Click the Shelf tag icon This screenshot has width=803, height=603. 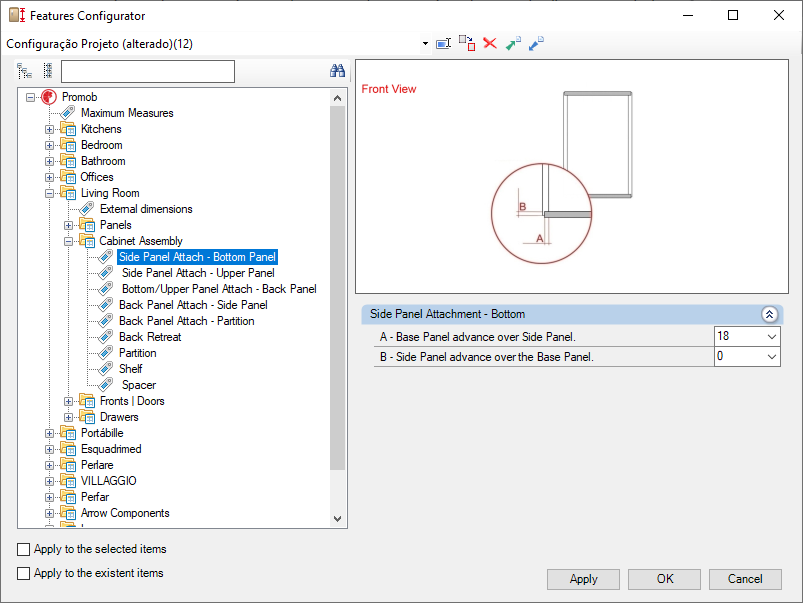(x=105, y=368)
